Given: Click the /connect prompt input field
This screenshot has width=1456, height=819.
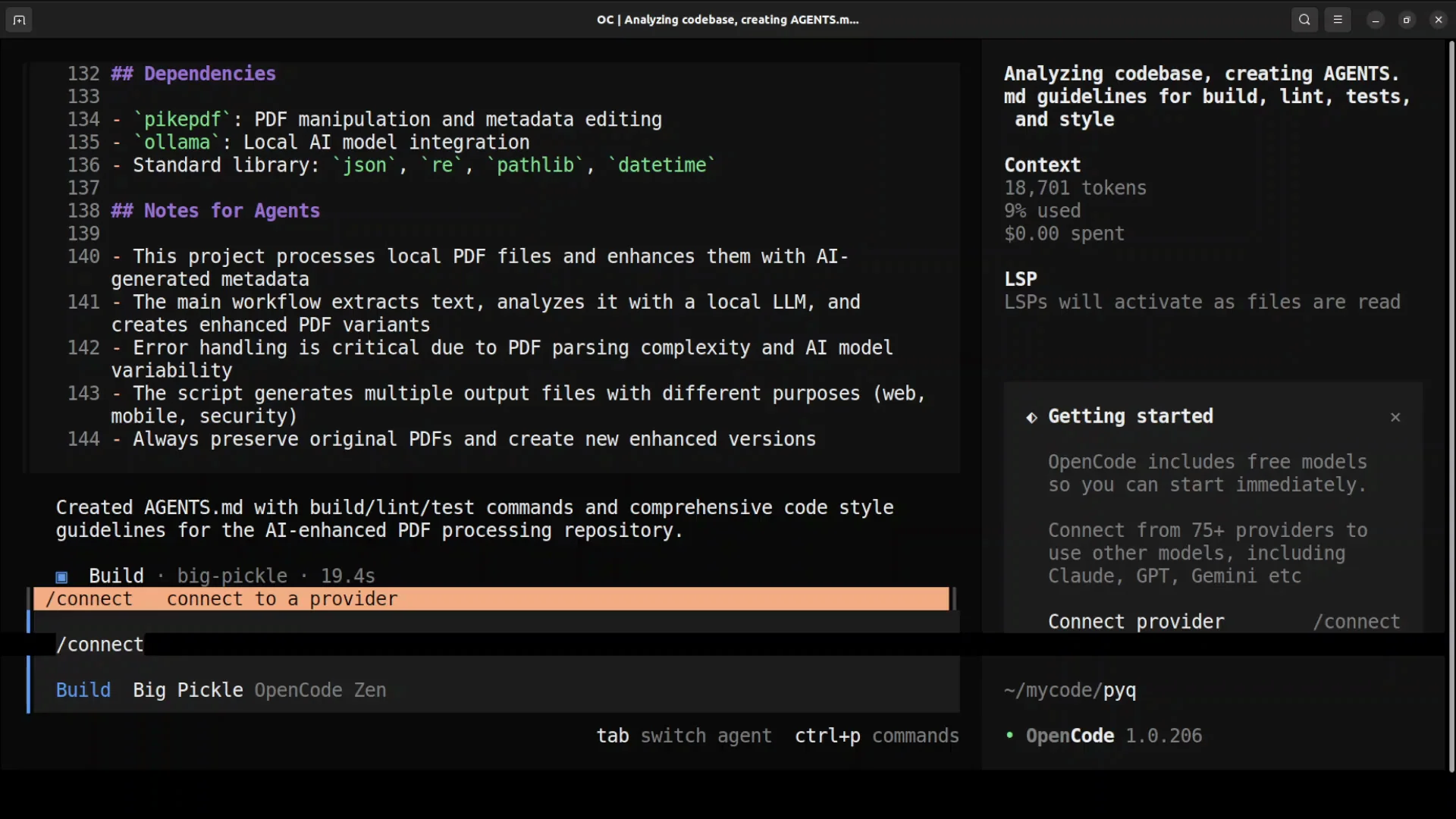Looking at the screenshot, I should 455,645.
